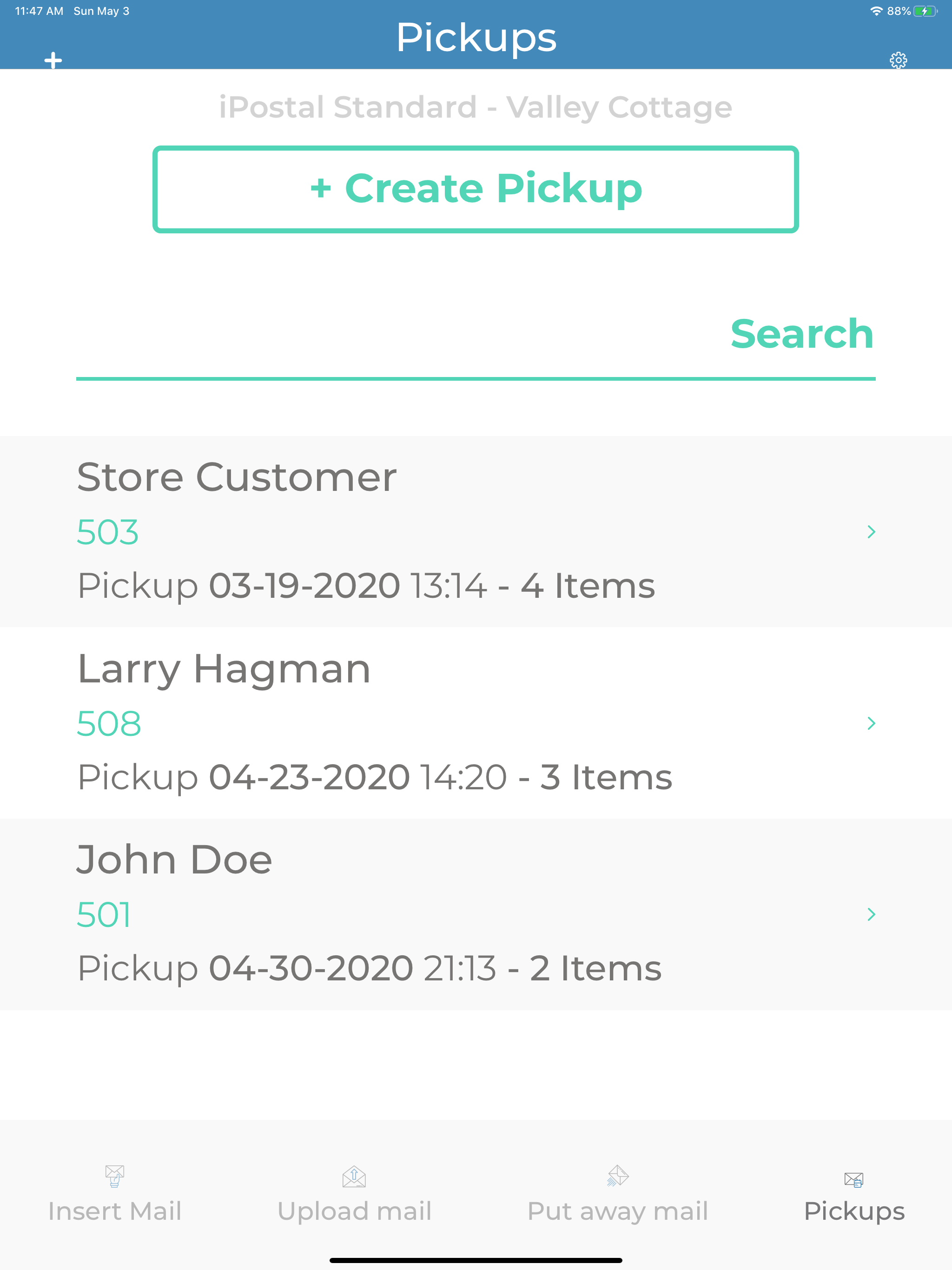Tap the plus icon in header
The height and width of the screenshot is (1270, 952).
pos(53,60)
